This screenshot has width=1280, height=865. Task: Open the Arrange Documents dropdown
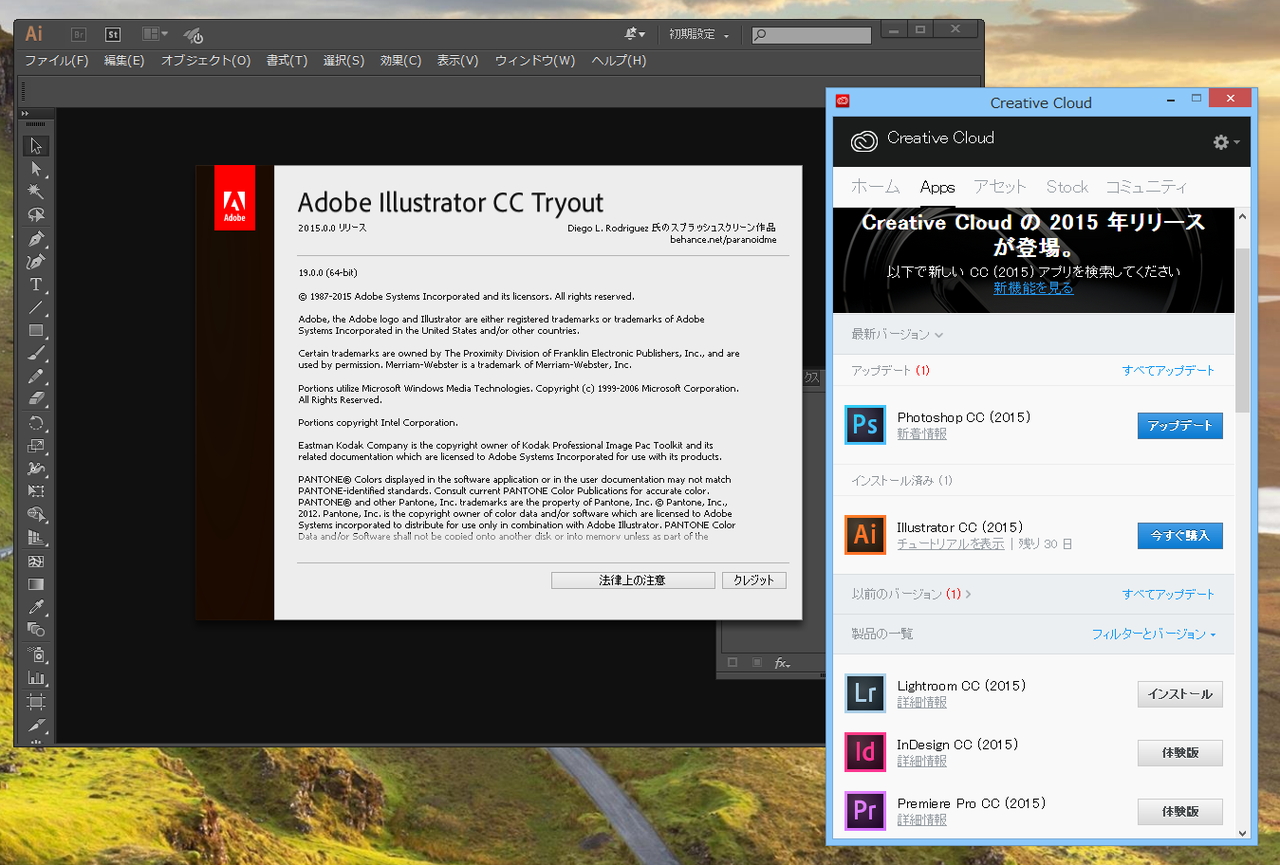(155, 34)
